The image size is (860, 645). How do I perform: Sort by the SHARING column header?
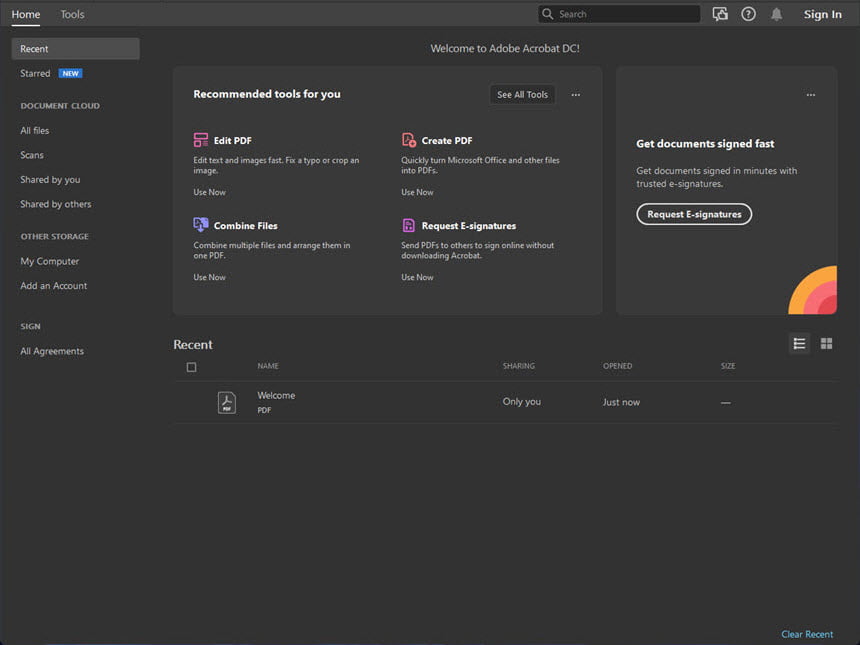point(518,366)
